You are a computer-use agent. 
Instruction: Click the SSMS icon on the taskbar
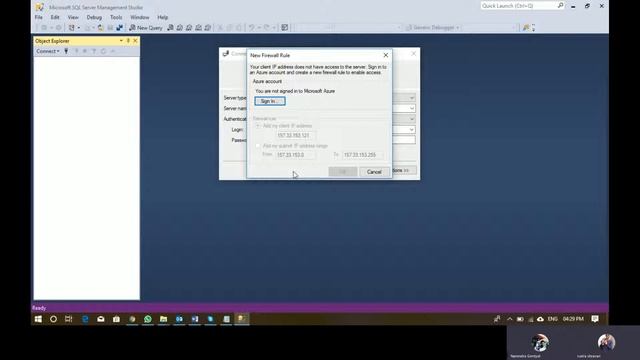click(242, 319)
